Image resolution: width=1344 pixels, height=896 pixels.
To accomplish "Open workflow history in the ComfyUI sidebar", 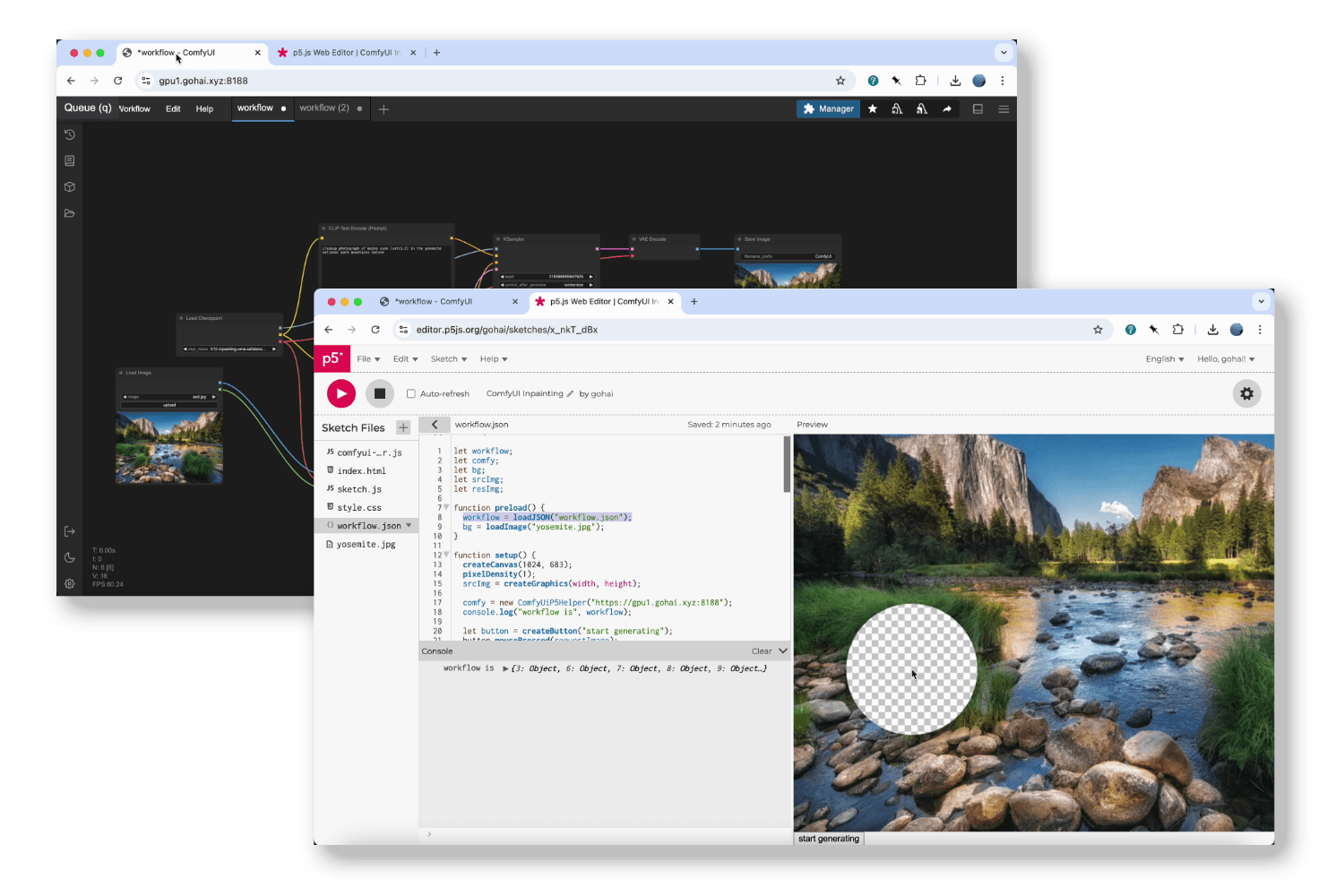I will pyautogui.click(x=70, y=134).
